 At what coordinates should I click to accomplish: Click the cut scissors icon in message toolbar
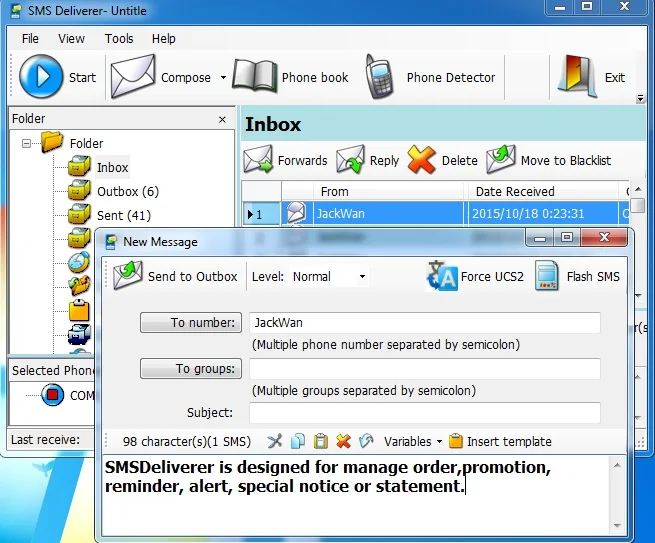[275, 442]
